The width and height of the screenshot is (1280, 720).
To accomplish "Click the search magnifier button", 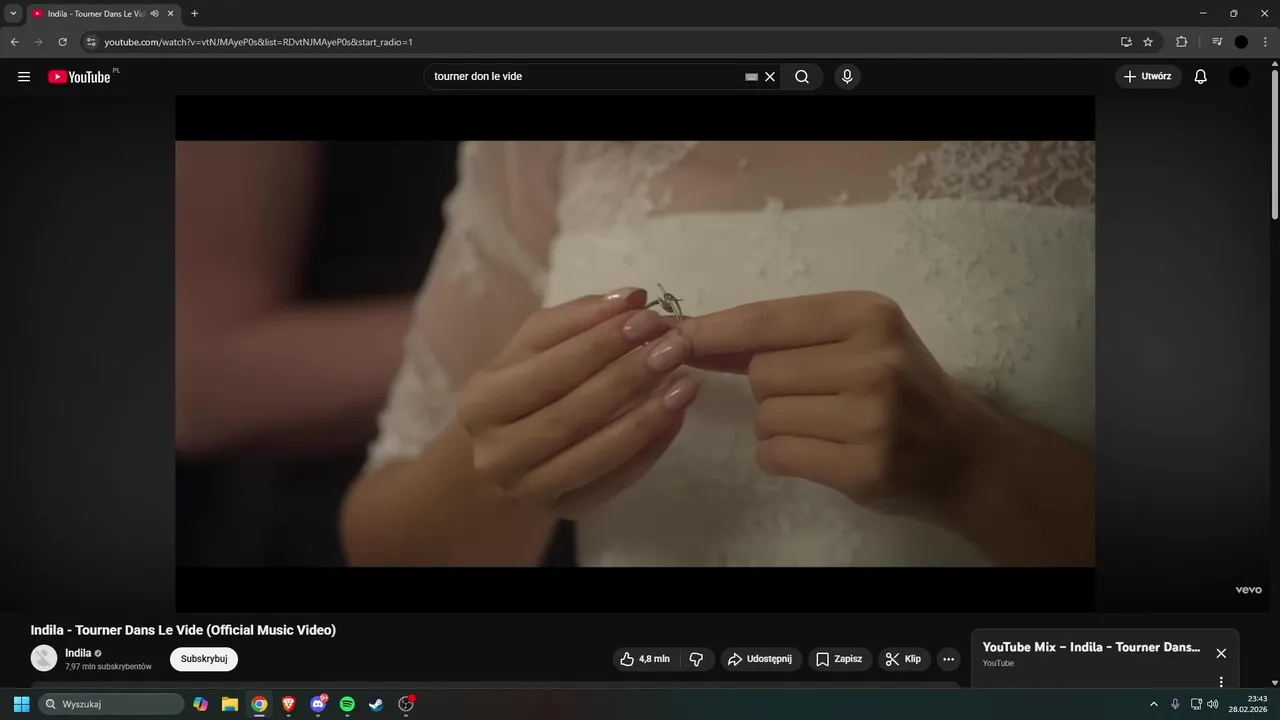I will coord(802,77).
